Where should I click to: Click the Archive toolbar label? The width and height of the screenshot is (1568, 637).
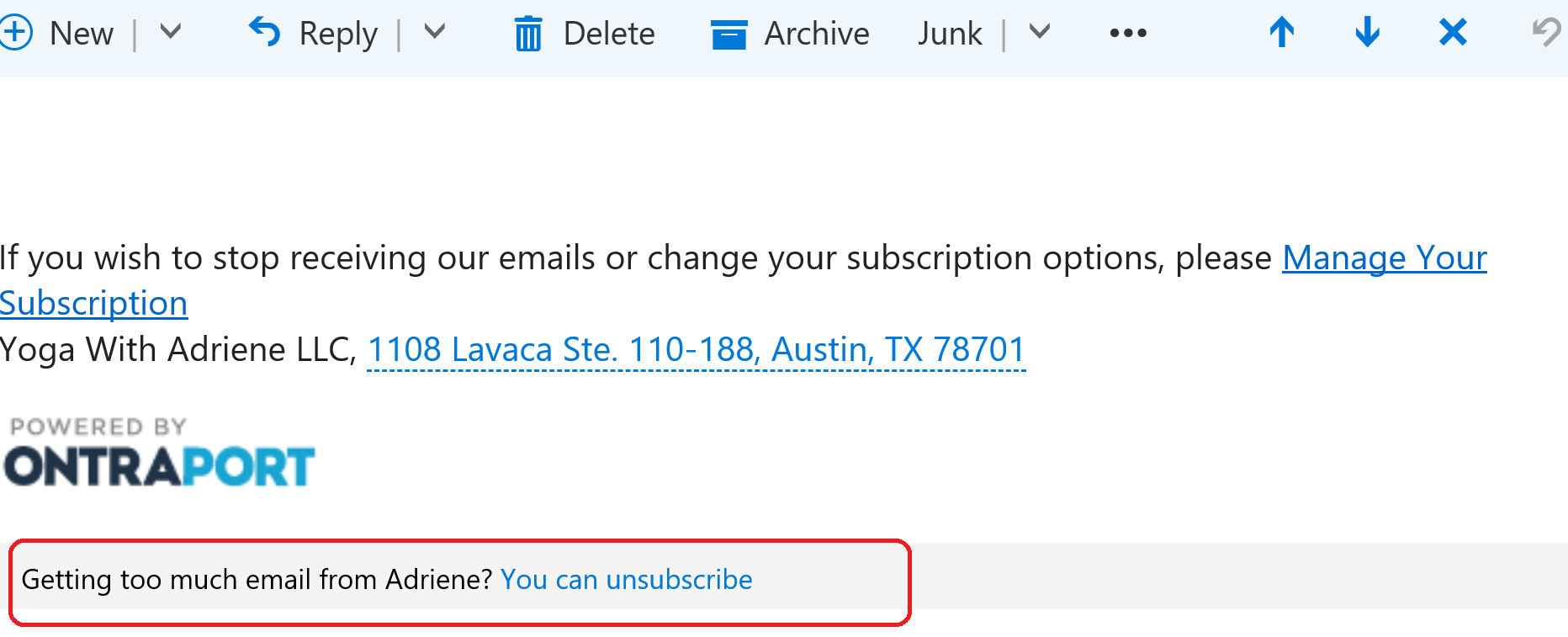click(816, 34)
